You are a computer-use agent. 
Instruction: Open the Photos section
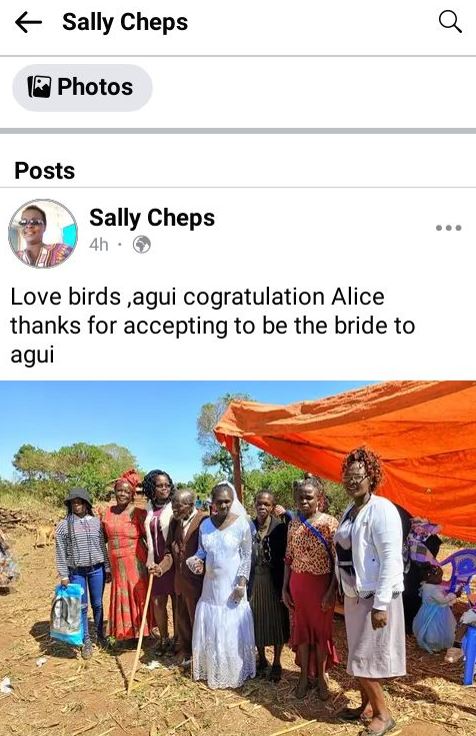(82, 87)
